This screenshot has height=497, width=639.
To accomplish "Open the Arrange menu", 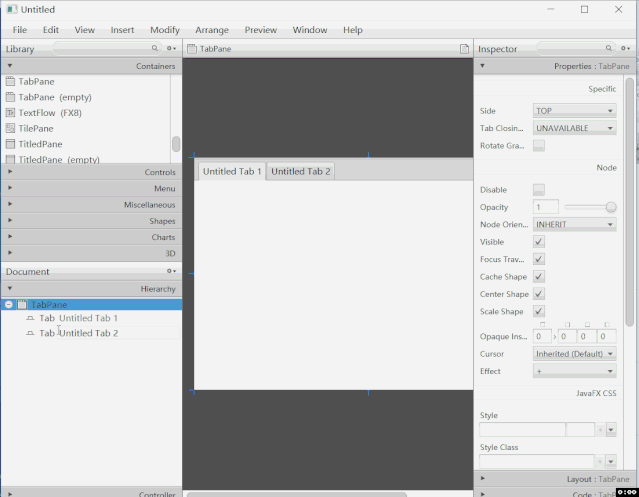I will pos(212,30).
